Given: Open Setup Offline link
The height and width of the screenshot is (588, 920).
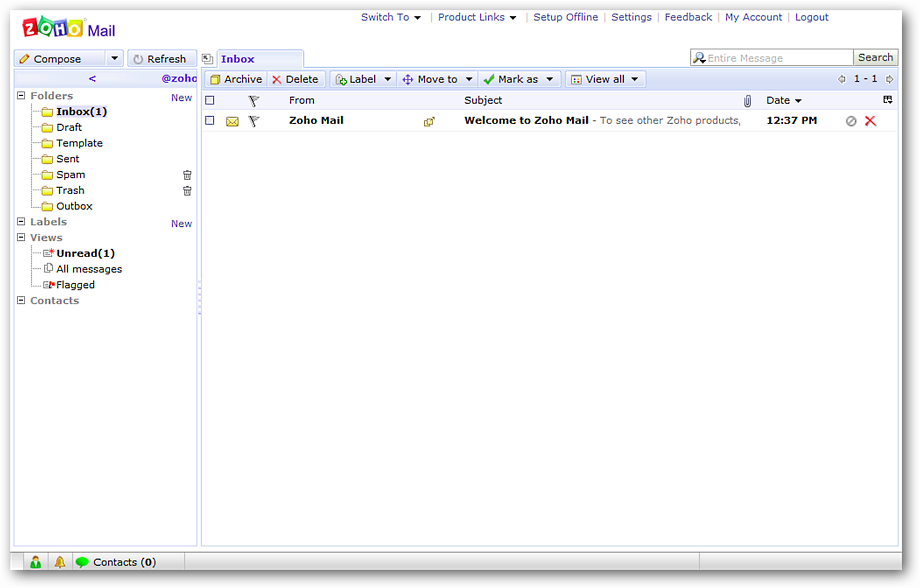Looking at the screenshot, I should click(x=566, y=18).
